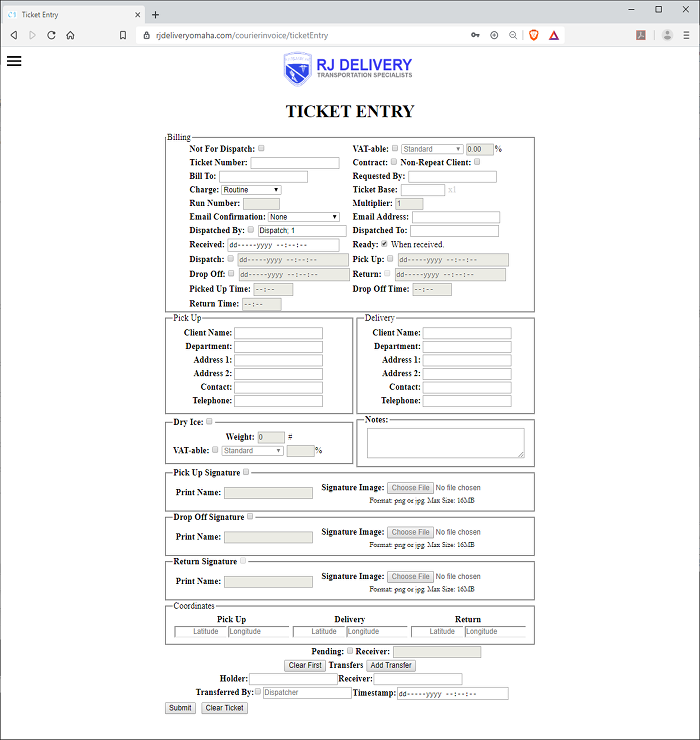
Task: Untick the Ready when received checkbox
Action: (385, 244)
